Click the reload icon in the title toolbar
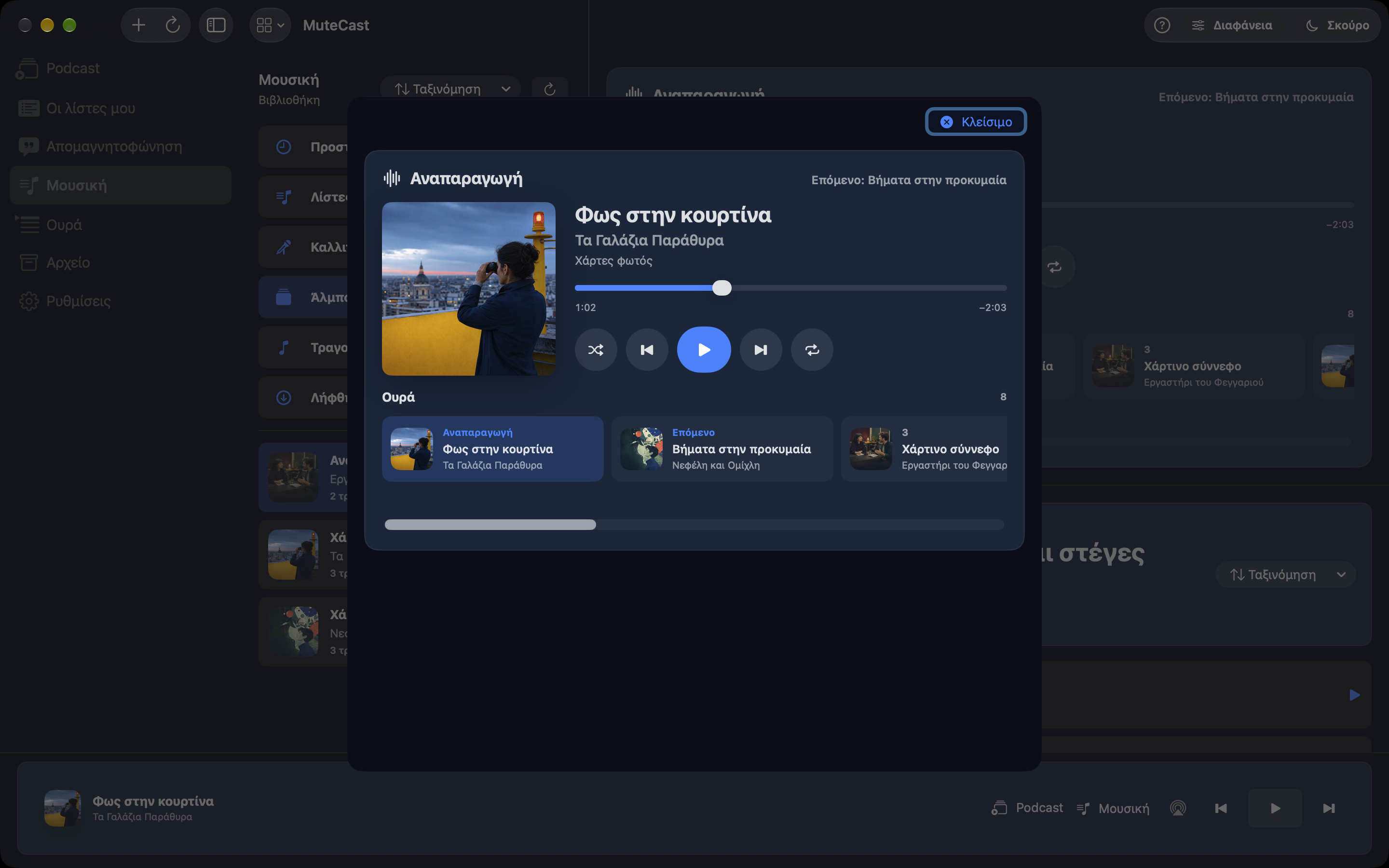 click(172, 25)
